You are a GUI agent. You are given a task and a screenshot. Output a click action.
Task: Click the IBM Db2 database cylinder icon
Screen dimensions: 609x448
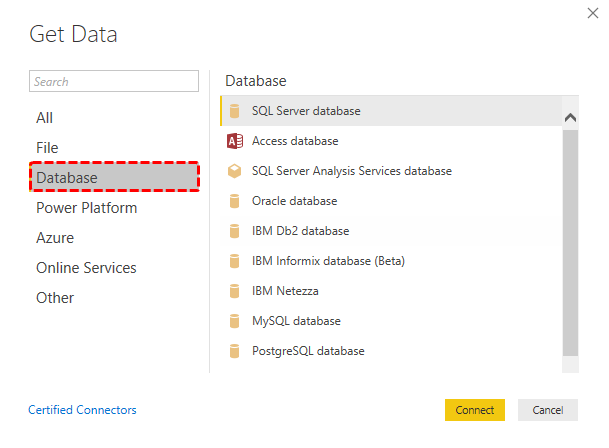tap(234, 231)
